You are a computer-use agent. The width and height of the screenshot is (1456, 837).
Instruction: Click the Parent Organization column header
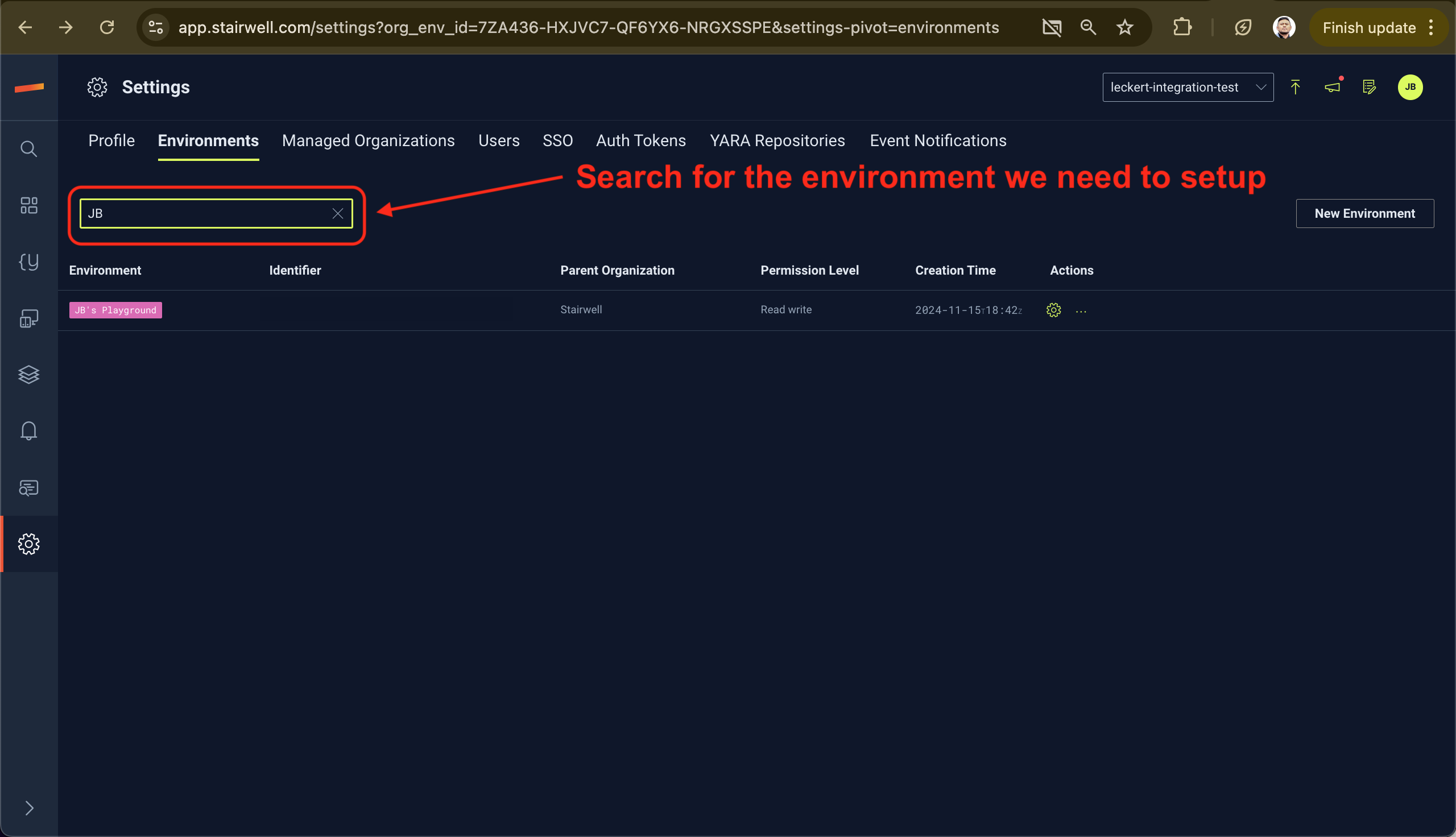click(617, 270)
